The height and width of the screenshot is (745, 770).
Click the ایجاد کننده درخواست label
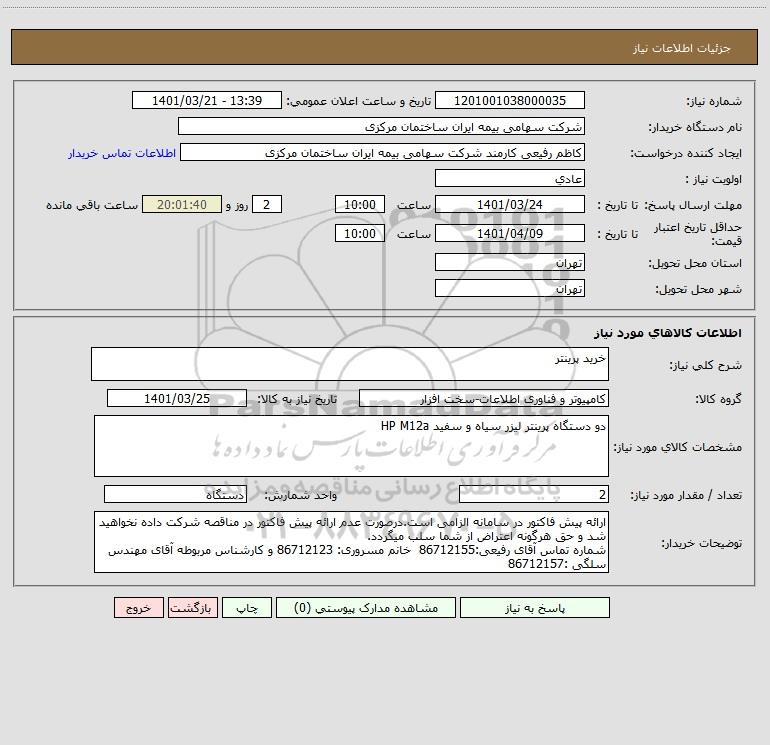coord(686,154)
